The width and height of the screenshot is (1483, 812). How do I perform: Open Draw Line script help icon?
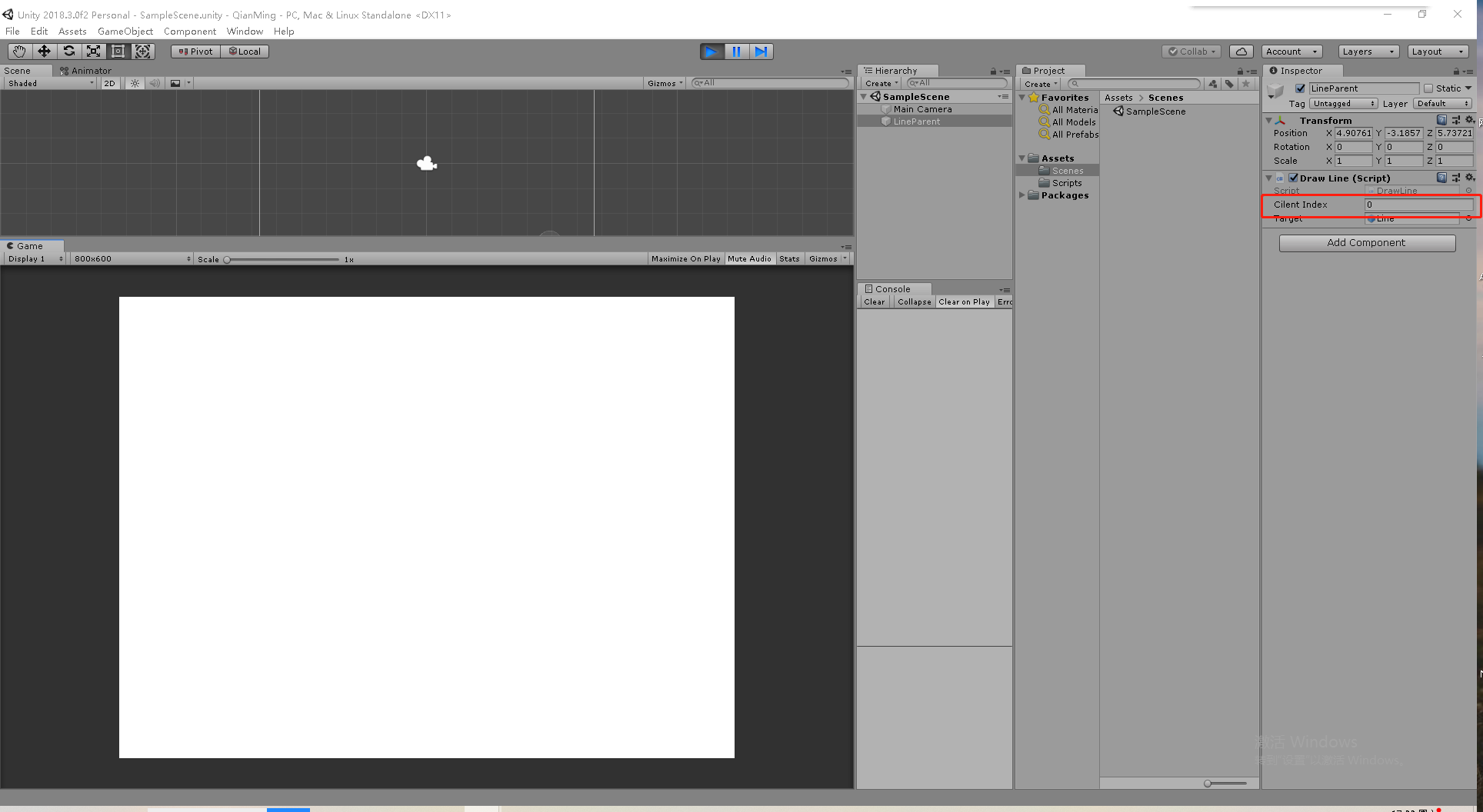click(x=1441, y=178)
